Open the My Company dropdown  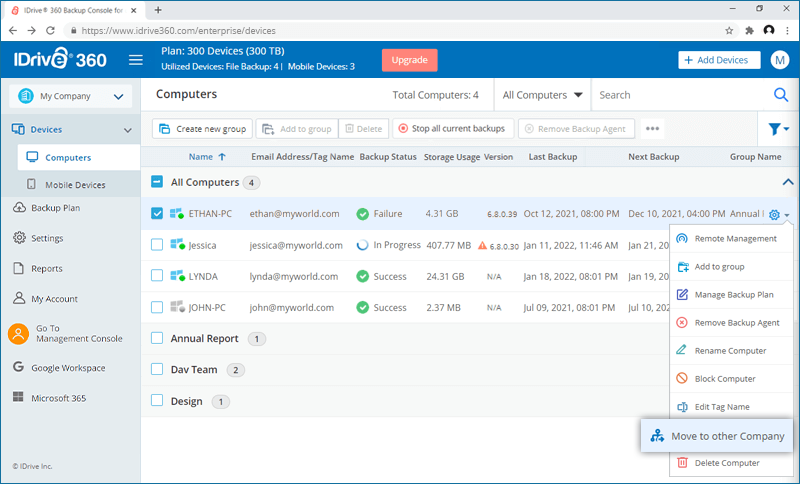(x=70, y=96)
